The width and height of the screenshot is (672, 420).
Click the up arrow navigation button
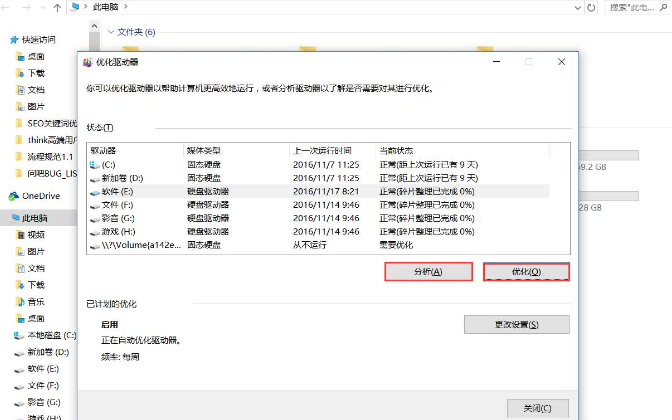(x=56, y=7)
